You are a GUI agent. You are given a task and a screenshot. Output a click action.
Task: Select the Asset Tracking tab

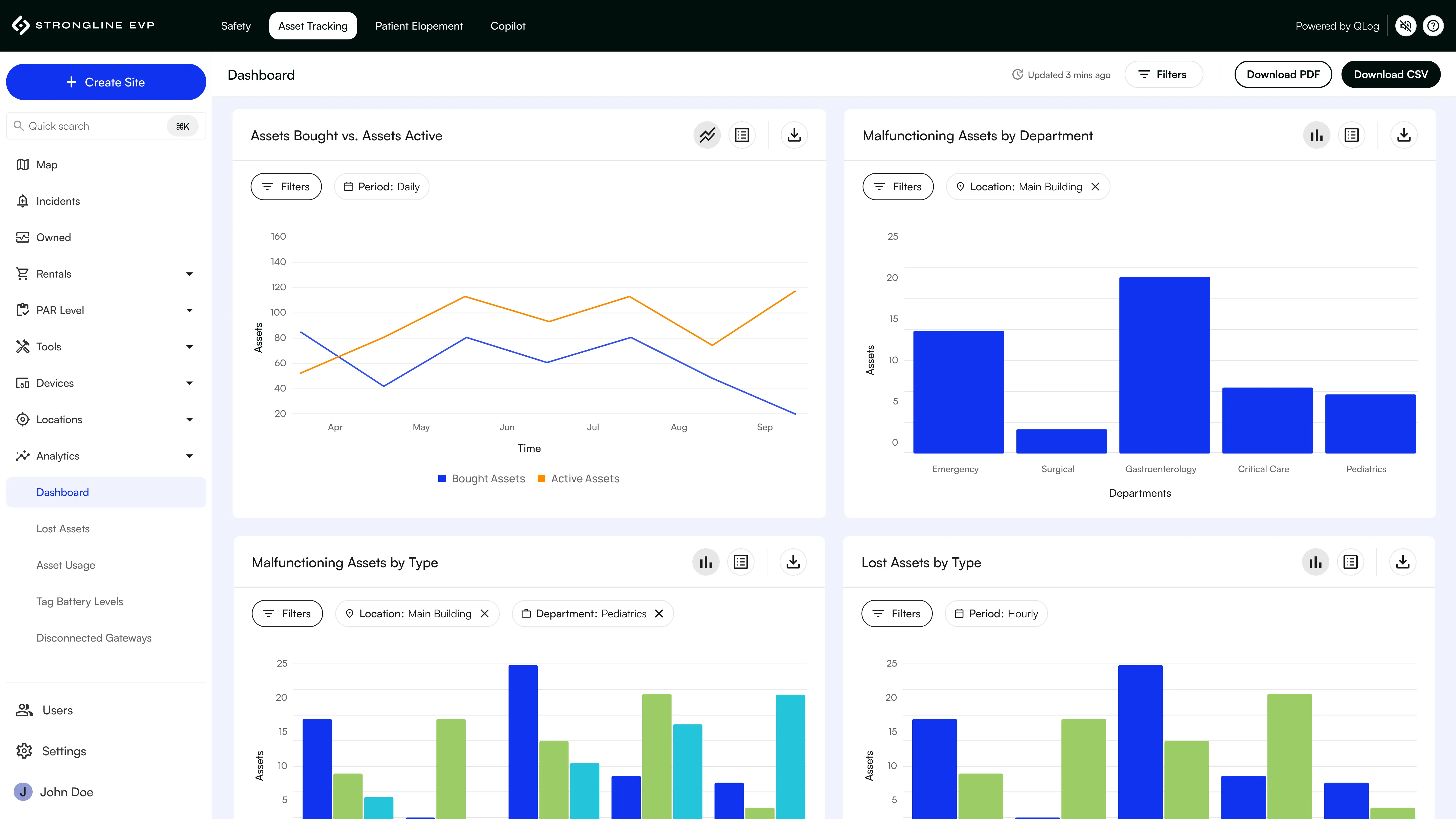point(313,26)
